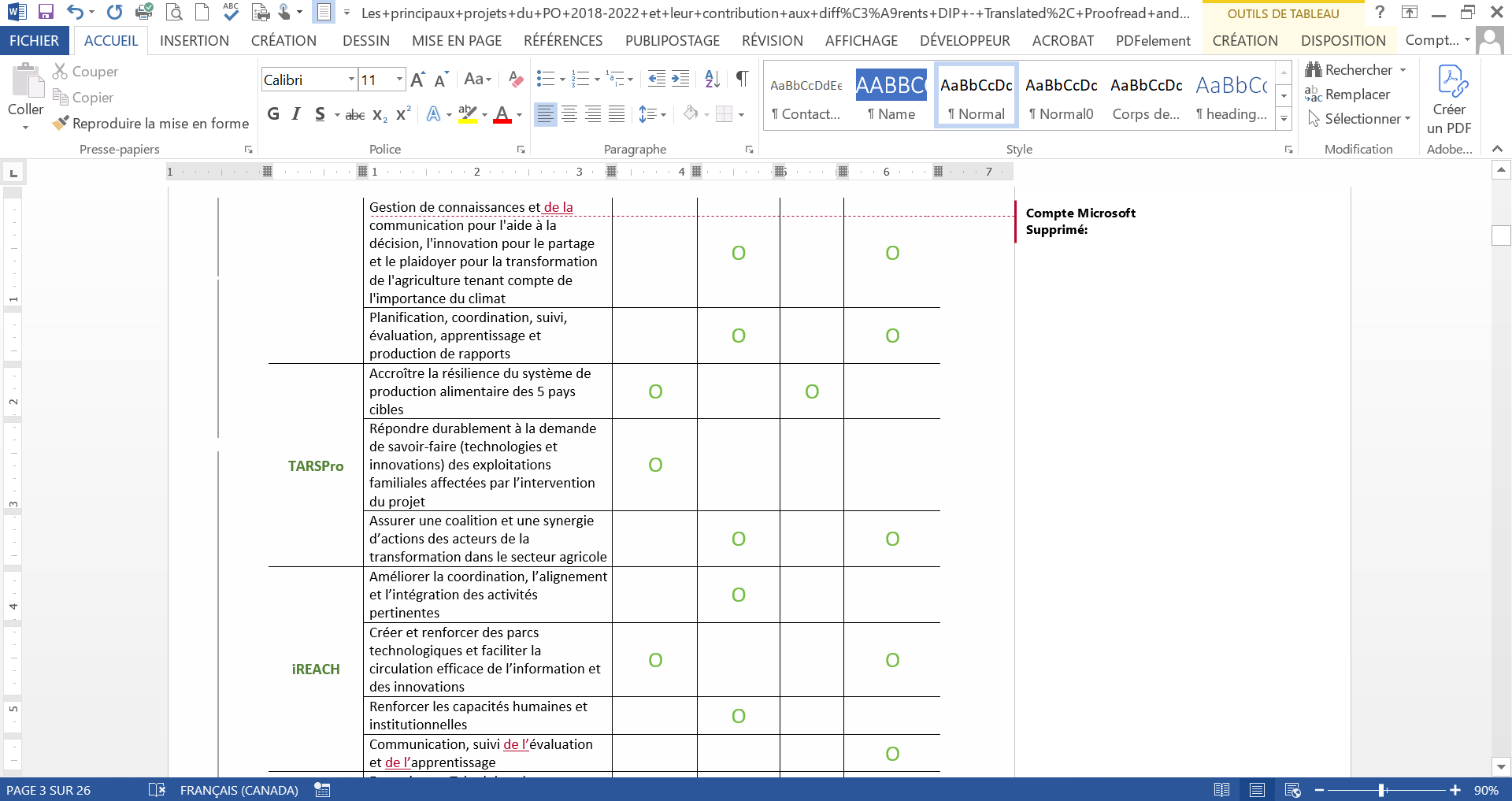Open bullet list dropdown arrow
The height and width of the screenshot is (801, 1512).
[x=562, y=80]
